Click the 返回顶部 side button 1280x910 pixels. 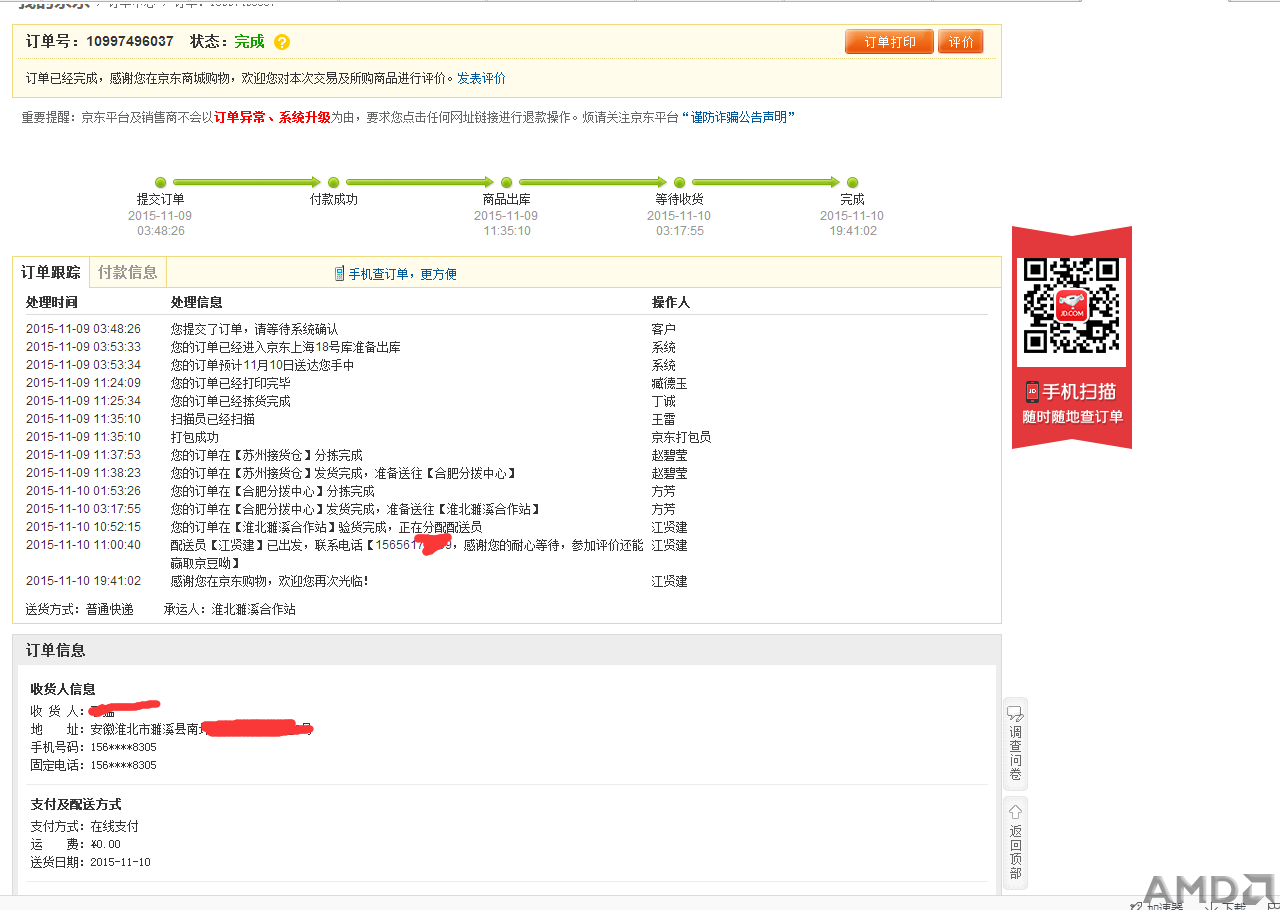pyautogui.click(x=1015, y=843)
